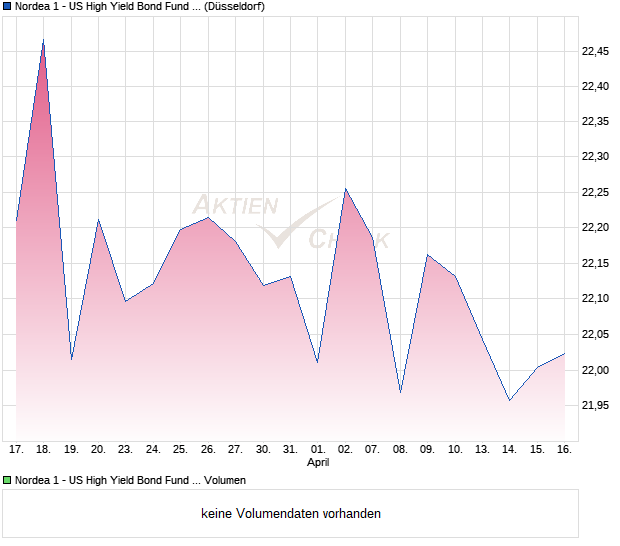Click the 22,10 price axis label
Screen dimensions: 620x546
pyautogui.click(x=595, y=298)
